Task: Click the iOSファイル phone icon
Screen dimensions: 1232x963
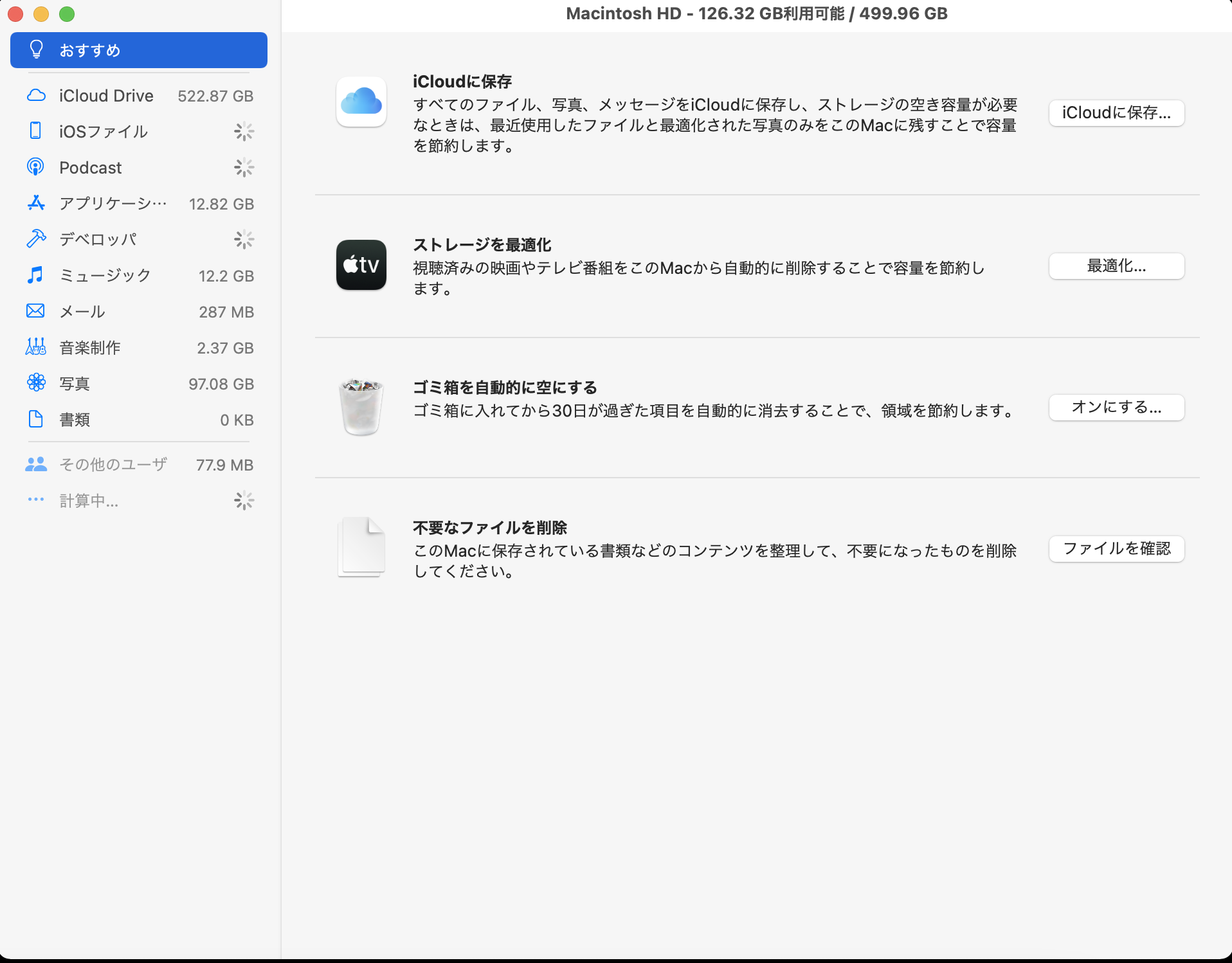Action: coord(36,131)
